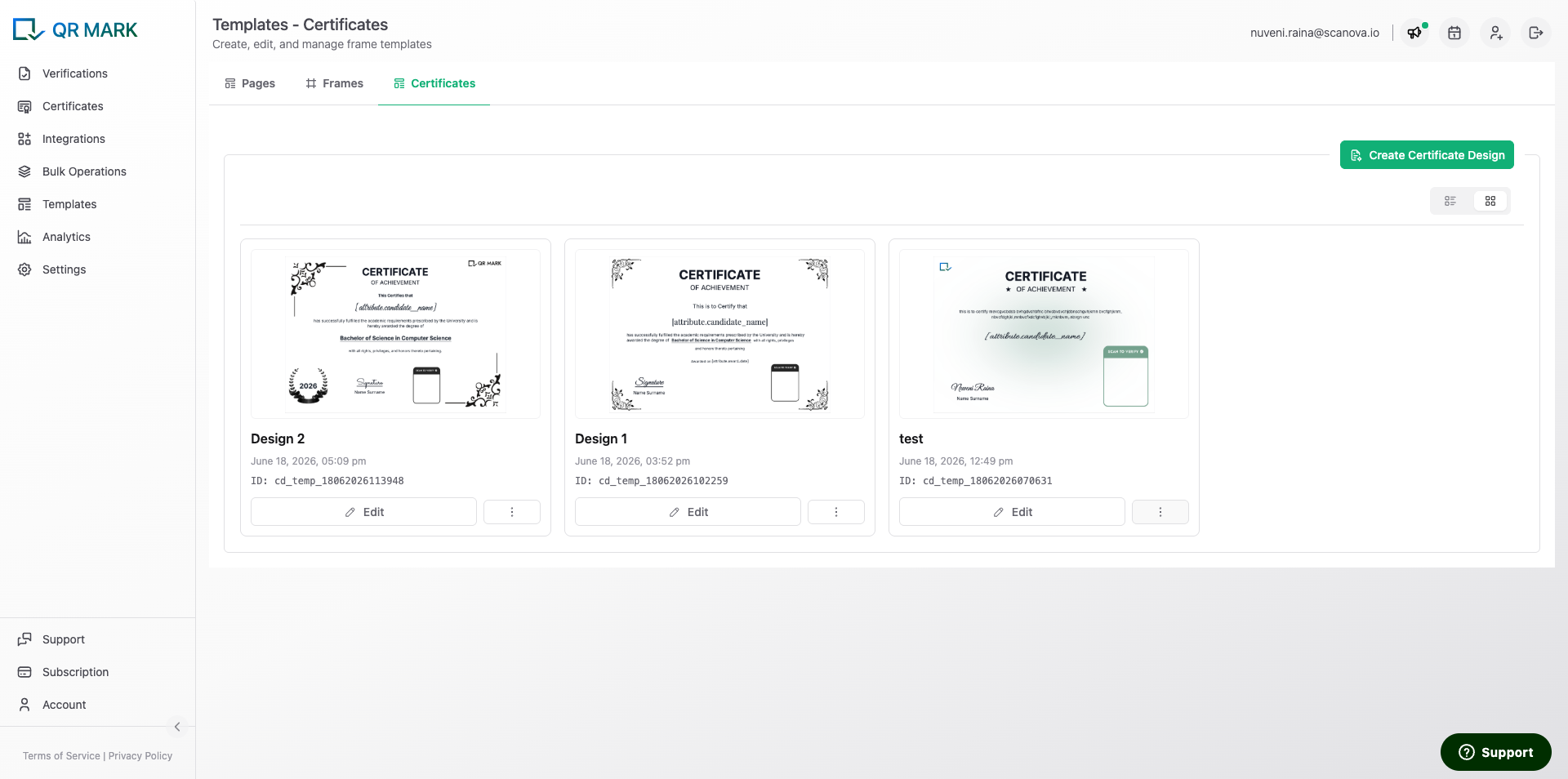
Task: Click date June 18, 2026, 12:49 pm
Action: (956, 461)
